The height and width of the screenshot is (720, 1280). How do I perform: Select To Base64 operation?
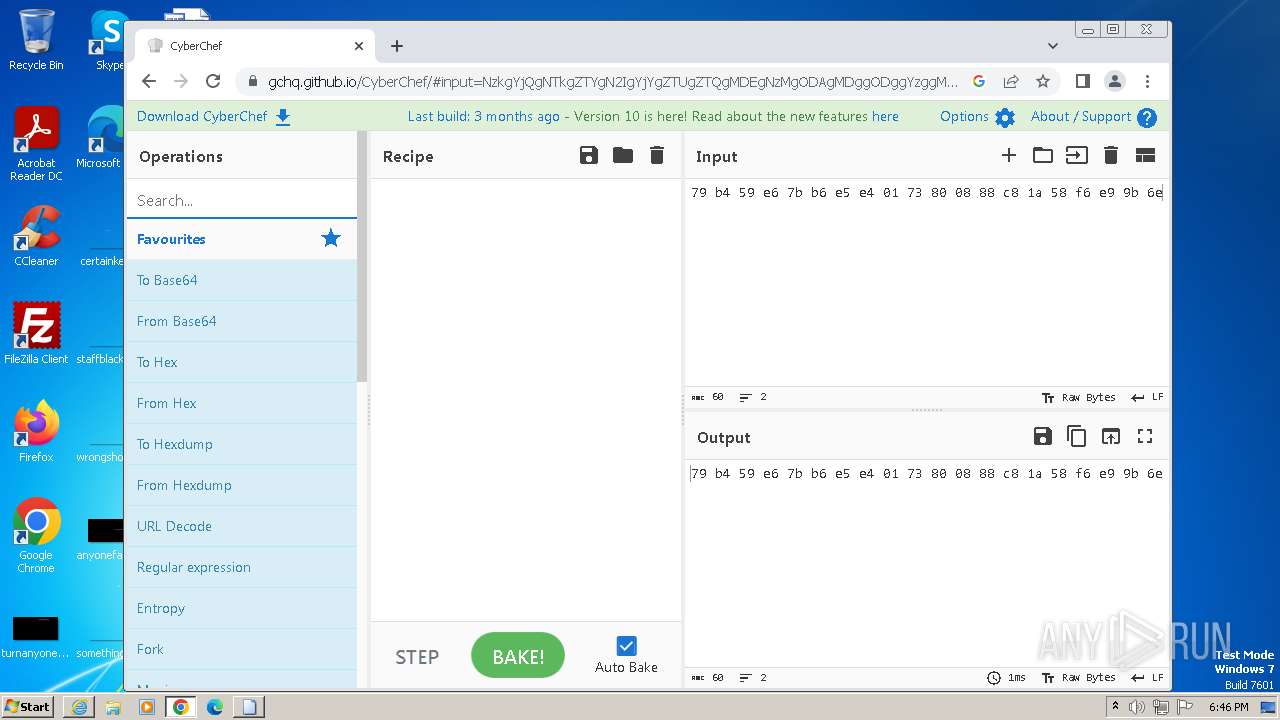(x=241, y=280)
